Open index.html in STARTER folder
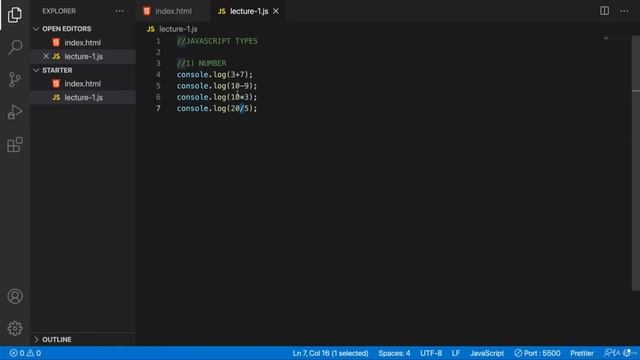This screenshot has height=360, width=640. click(x=83, y=84)
